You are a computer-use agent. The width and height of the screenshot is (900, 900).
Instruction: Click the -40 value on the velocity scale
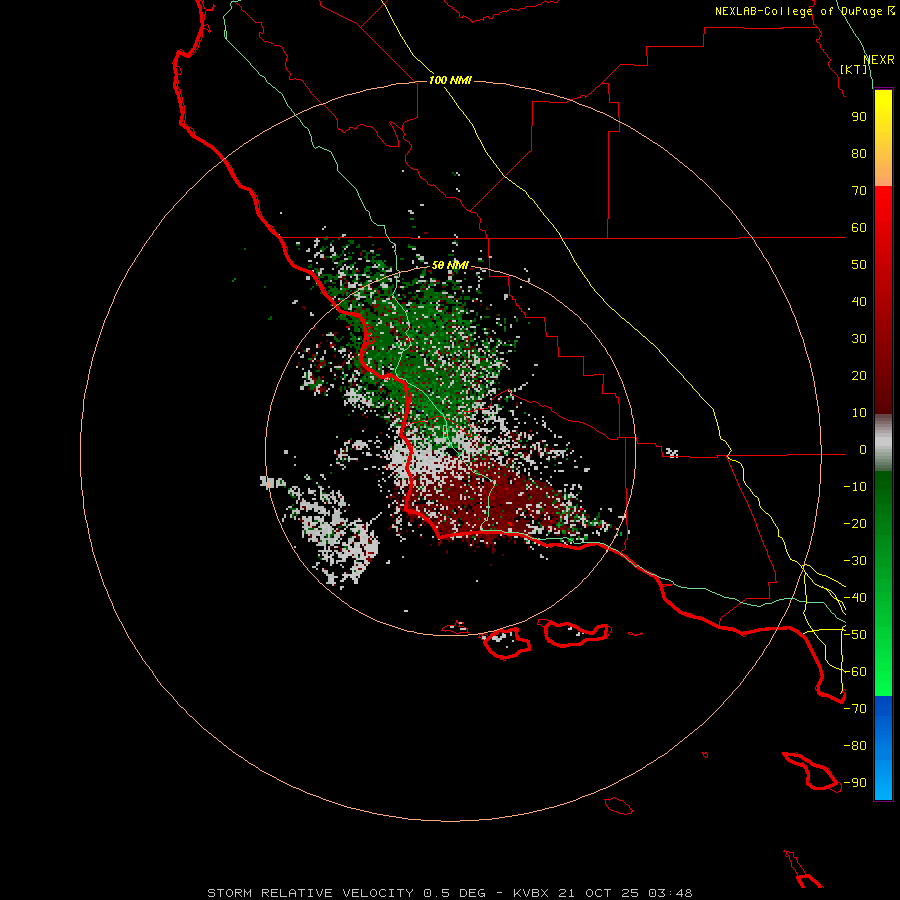click(x=855, y=598)
